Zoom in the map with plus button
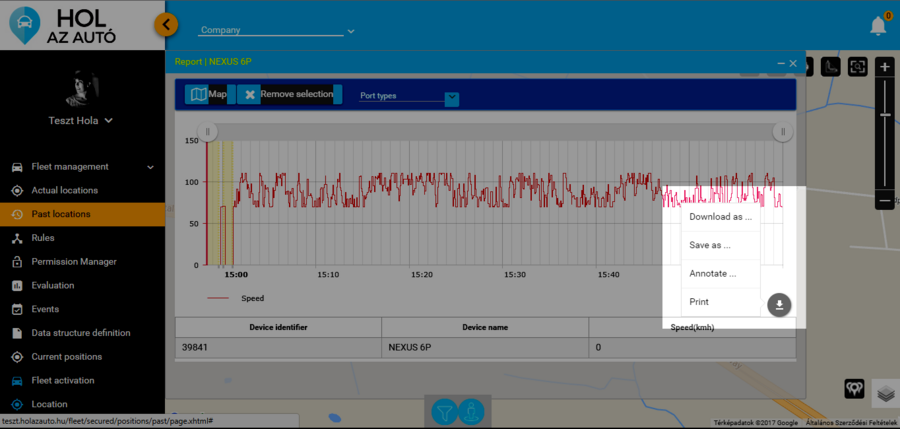The image size is (900, 429). pos(884,67)
